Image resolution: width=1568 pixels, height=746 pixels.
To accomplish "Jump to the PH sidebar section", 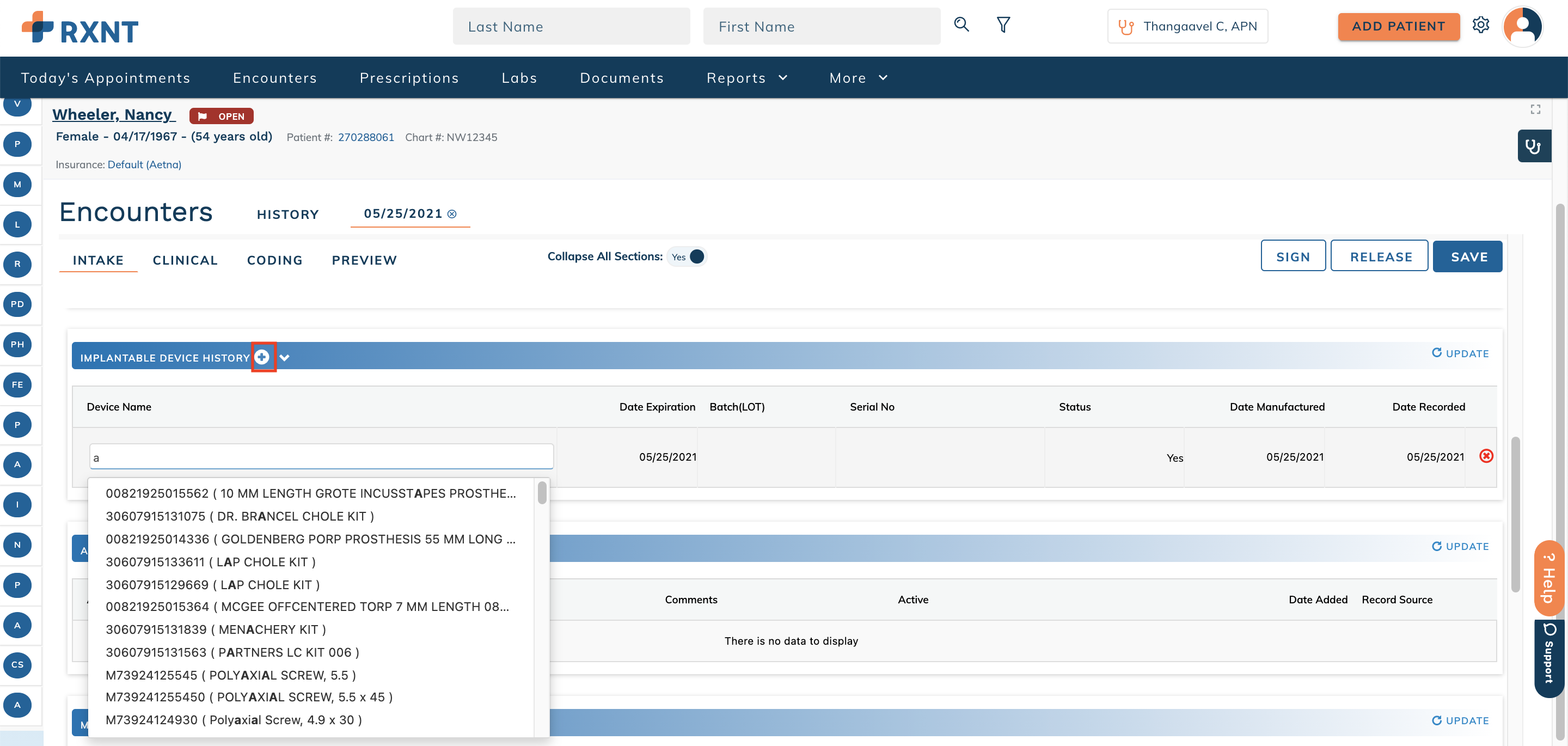I will click(17, 344).
